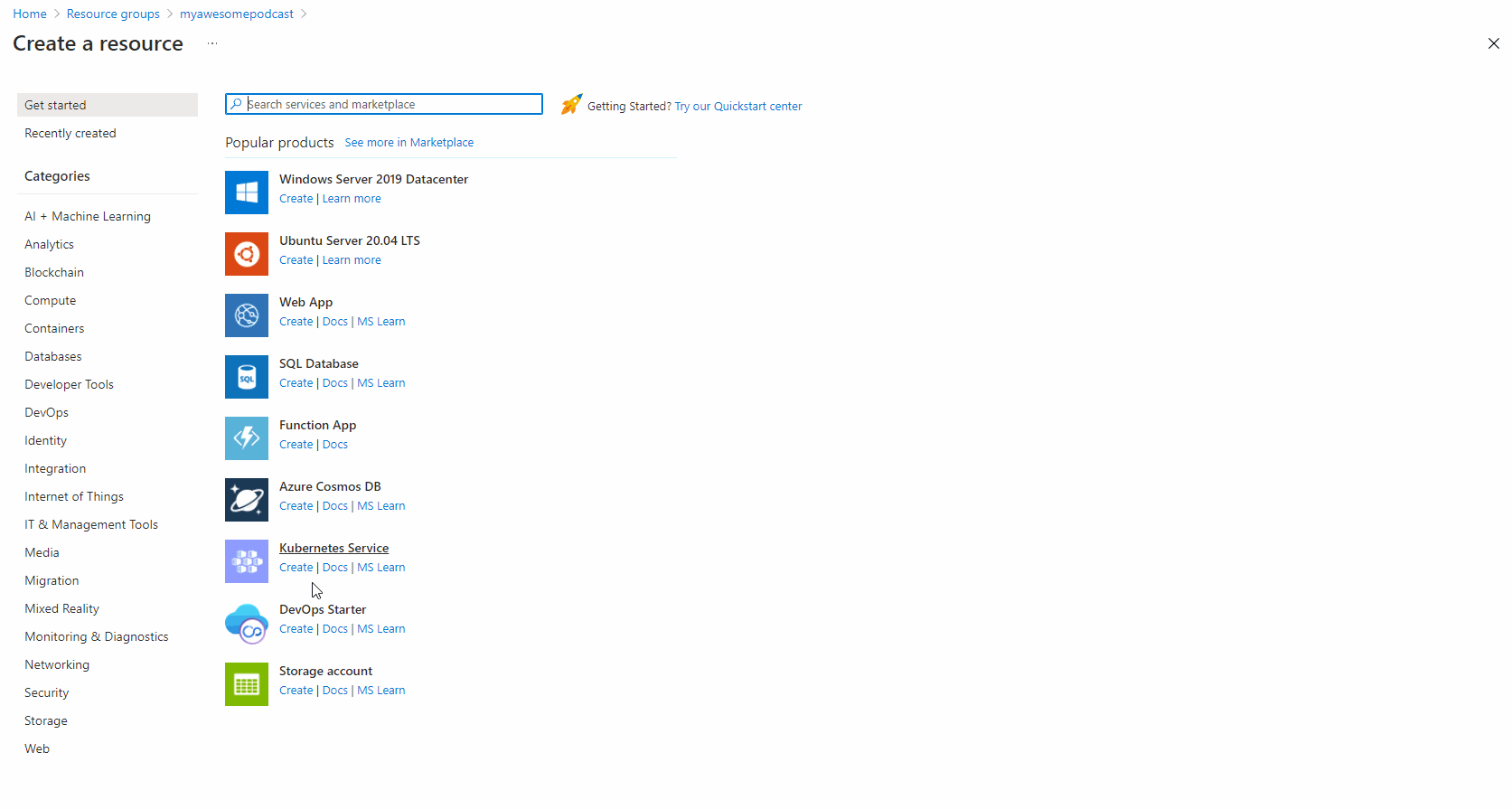Viewport: 1512px width, 809px height.
Task: Open IT & Management Tools category
Action: (91, 524)
